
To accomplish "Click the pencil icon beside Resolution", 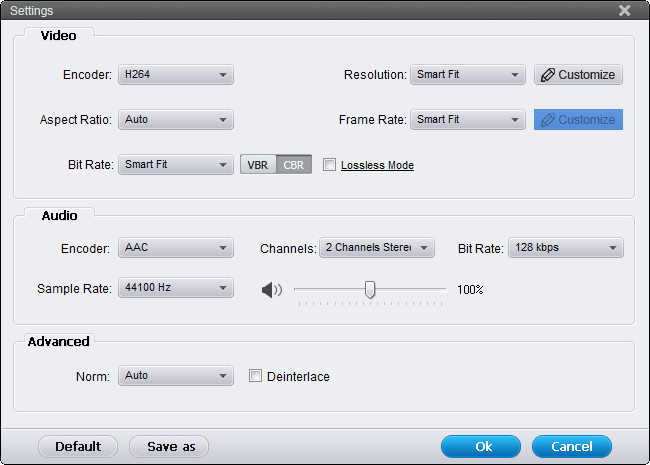I will pos(547,75).
